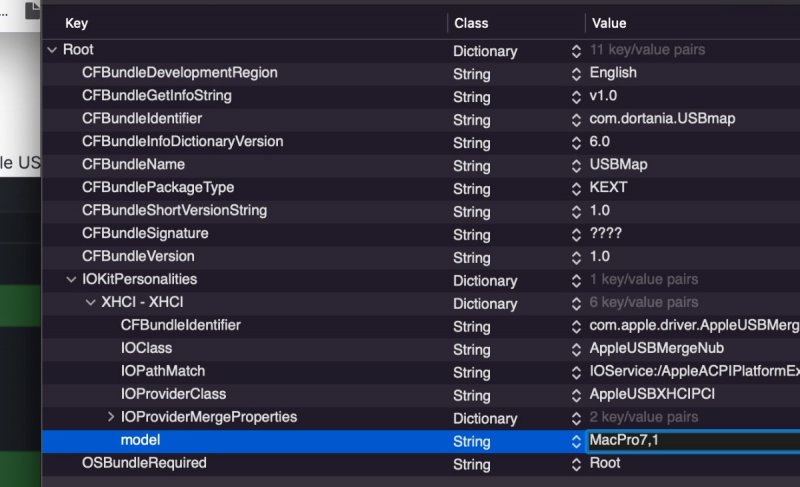
Task: Click the MacPro7,1 value text field
Action: click(x=690, y=441)
